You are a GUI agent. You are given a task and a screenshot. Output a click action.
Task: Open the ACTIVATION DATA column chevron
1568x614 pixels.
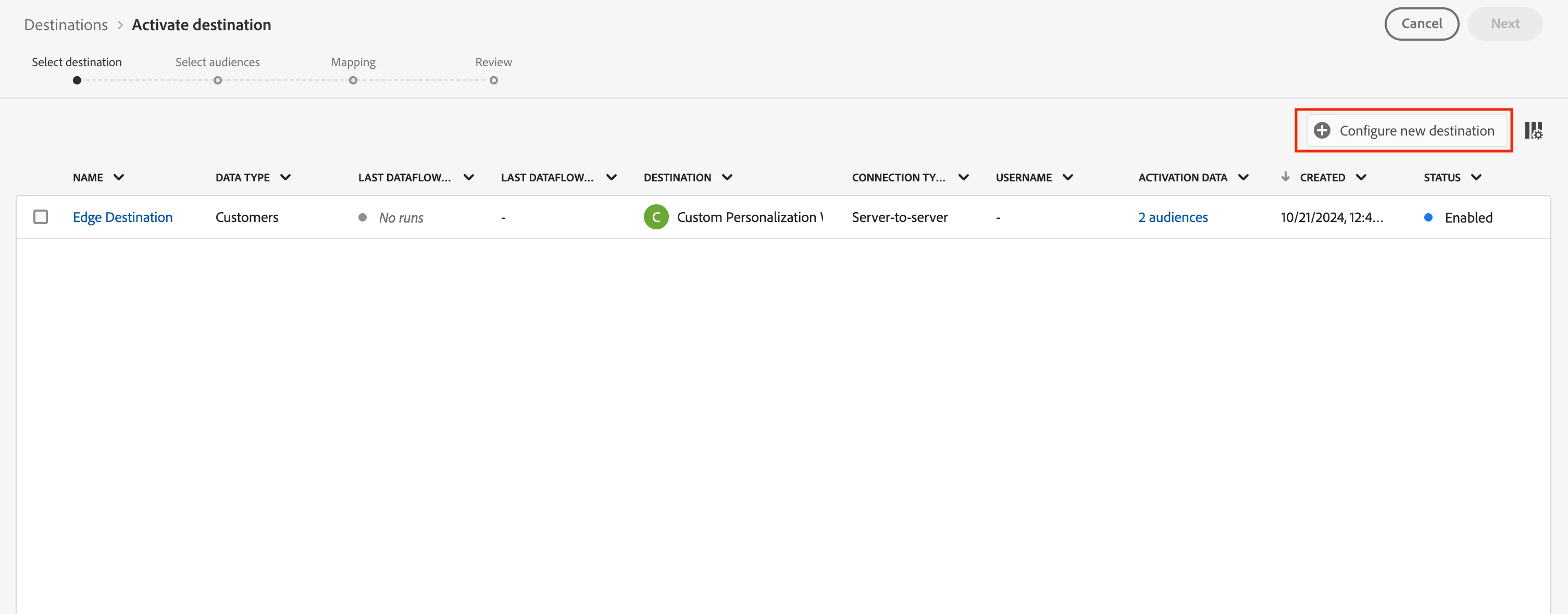tap(1243, 177)
